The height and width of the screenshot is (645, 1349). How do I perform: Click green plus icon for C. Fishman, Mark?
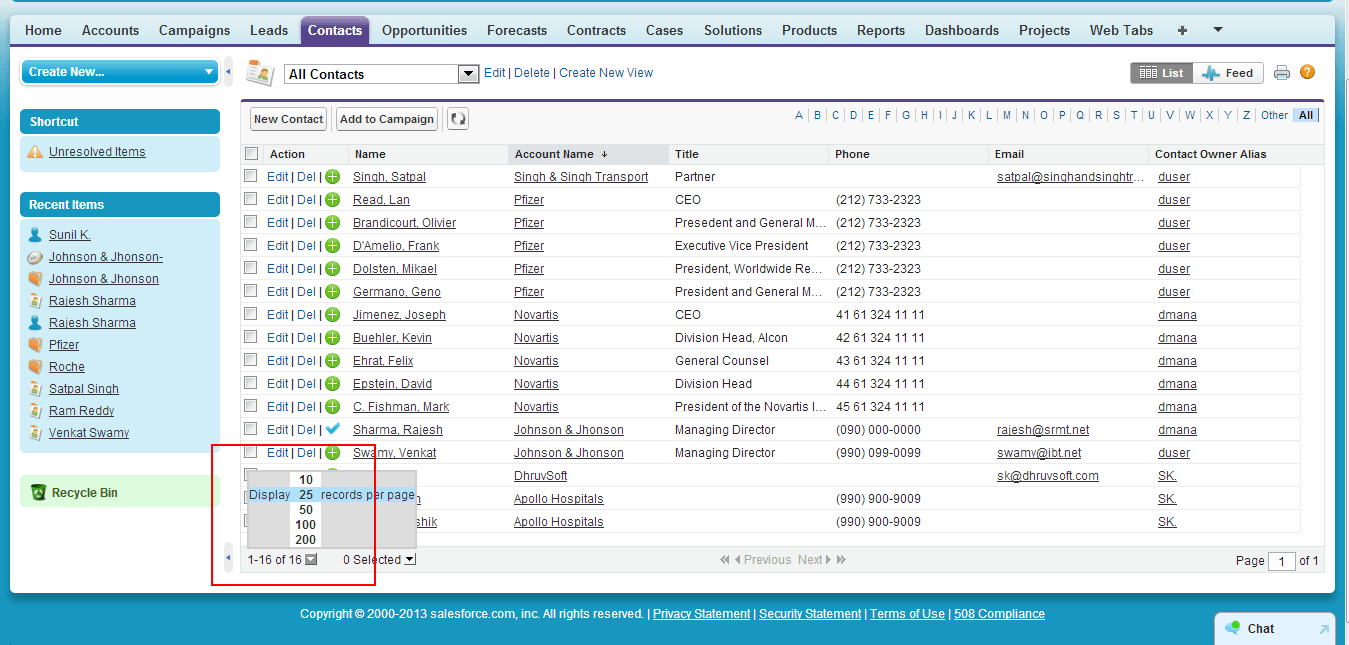coord(333,407)
